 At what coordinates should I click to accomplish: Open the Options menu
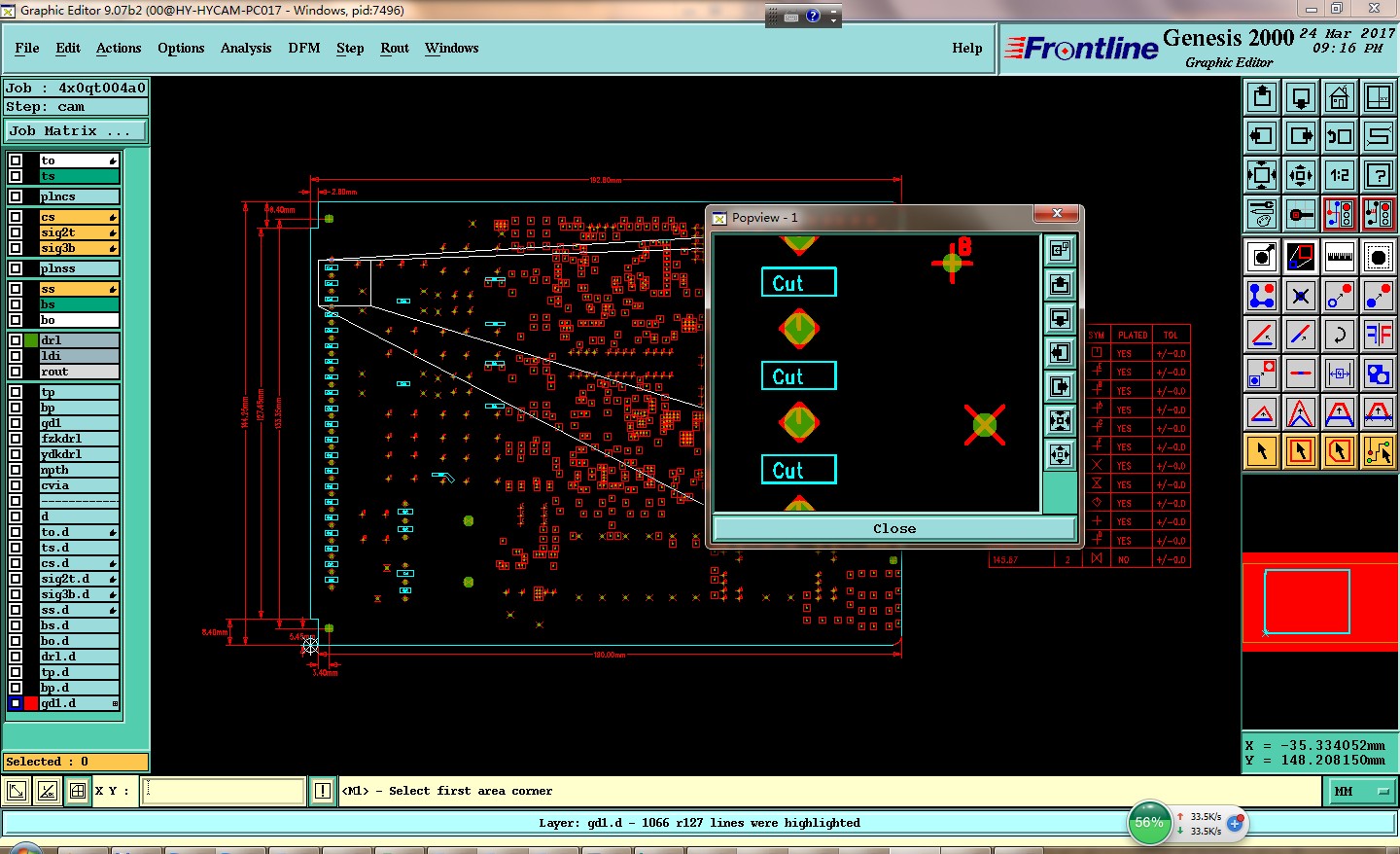[x=181, y=48]
